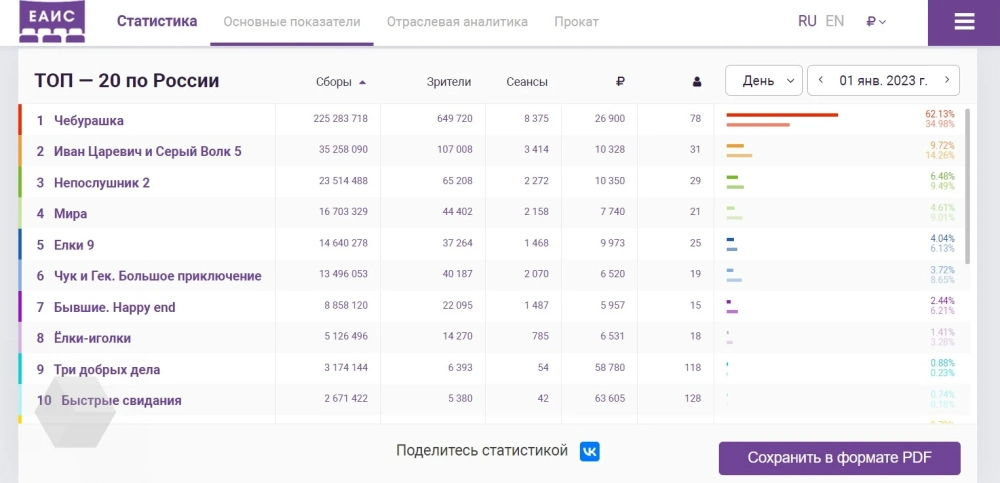The width and height of the screenshot is (1000, 483).
Task: Open the hamburger menu
Action: coord(963,22)
